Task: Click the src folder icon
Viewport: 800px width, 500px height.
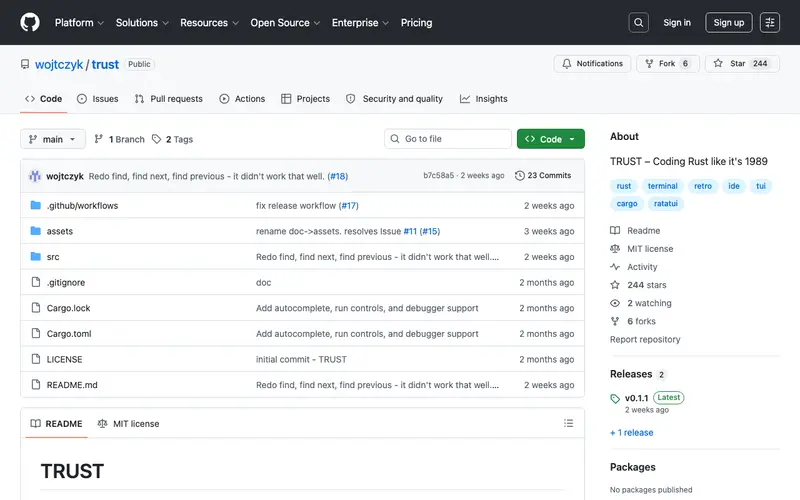Action: (x=35, y=256)
